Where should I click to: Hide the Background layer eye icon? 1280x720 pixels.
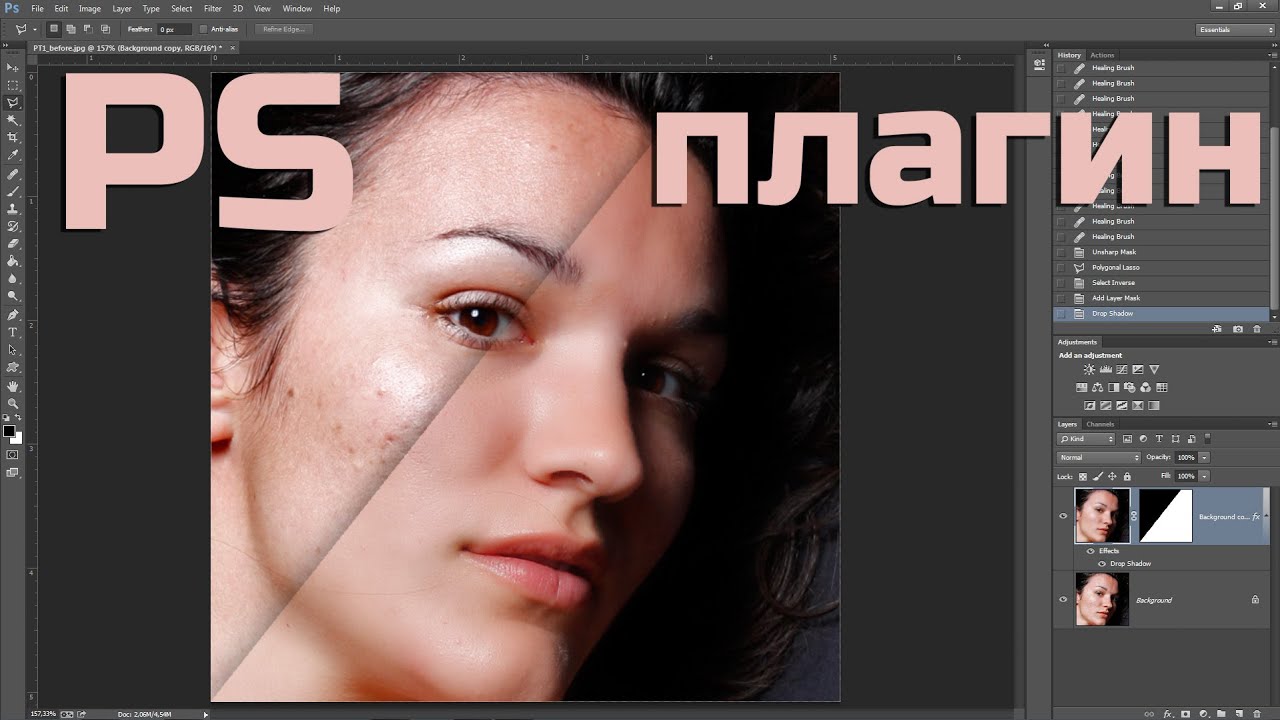(1063, 599)
